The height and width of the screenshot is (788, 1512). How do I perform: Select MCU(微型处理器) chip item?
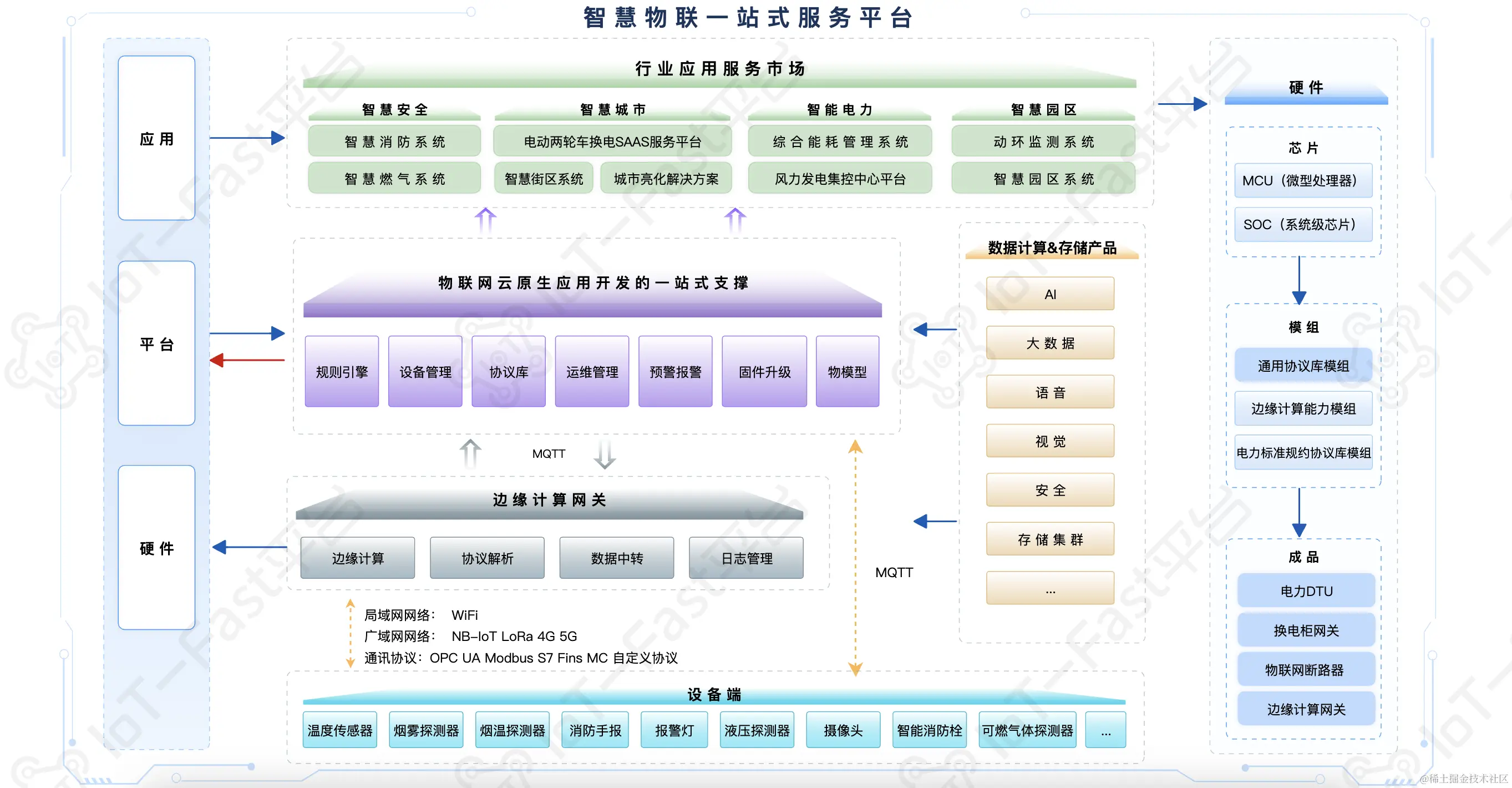1303,181
